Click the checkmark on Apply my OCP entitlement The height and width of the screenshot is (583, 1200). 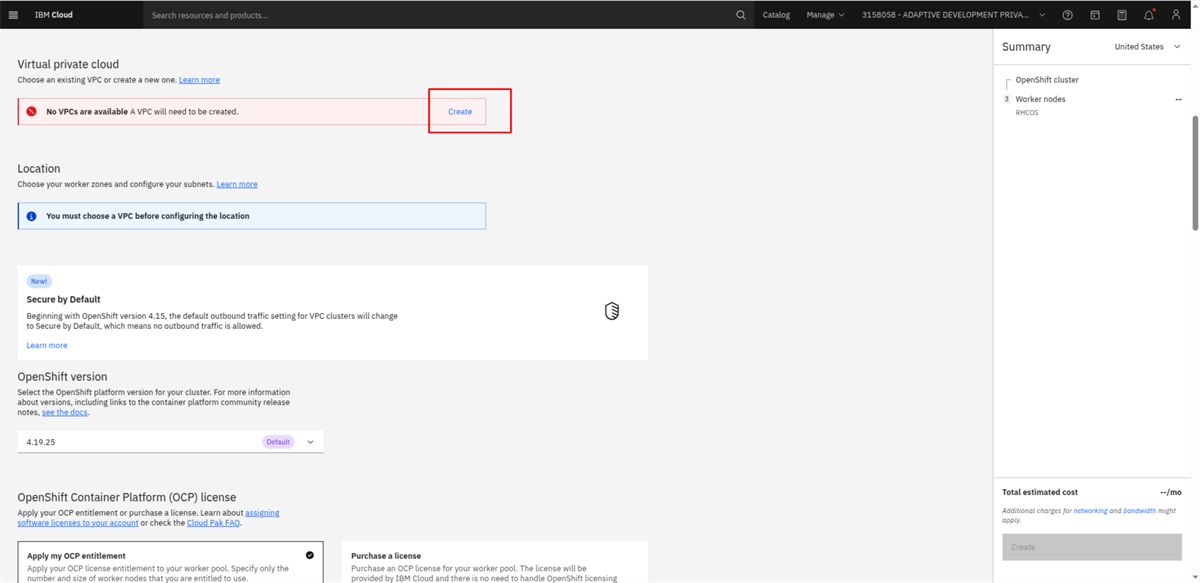[309, 555]
